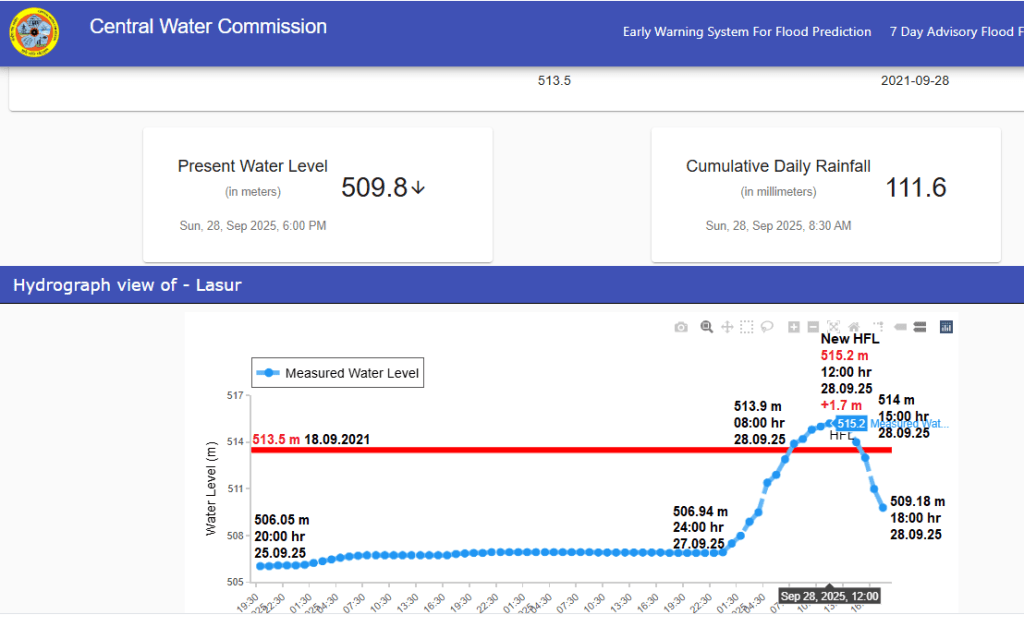
Task: Click the 18:00 hr final data point
Action: point(883,508)
